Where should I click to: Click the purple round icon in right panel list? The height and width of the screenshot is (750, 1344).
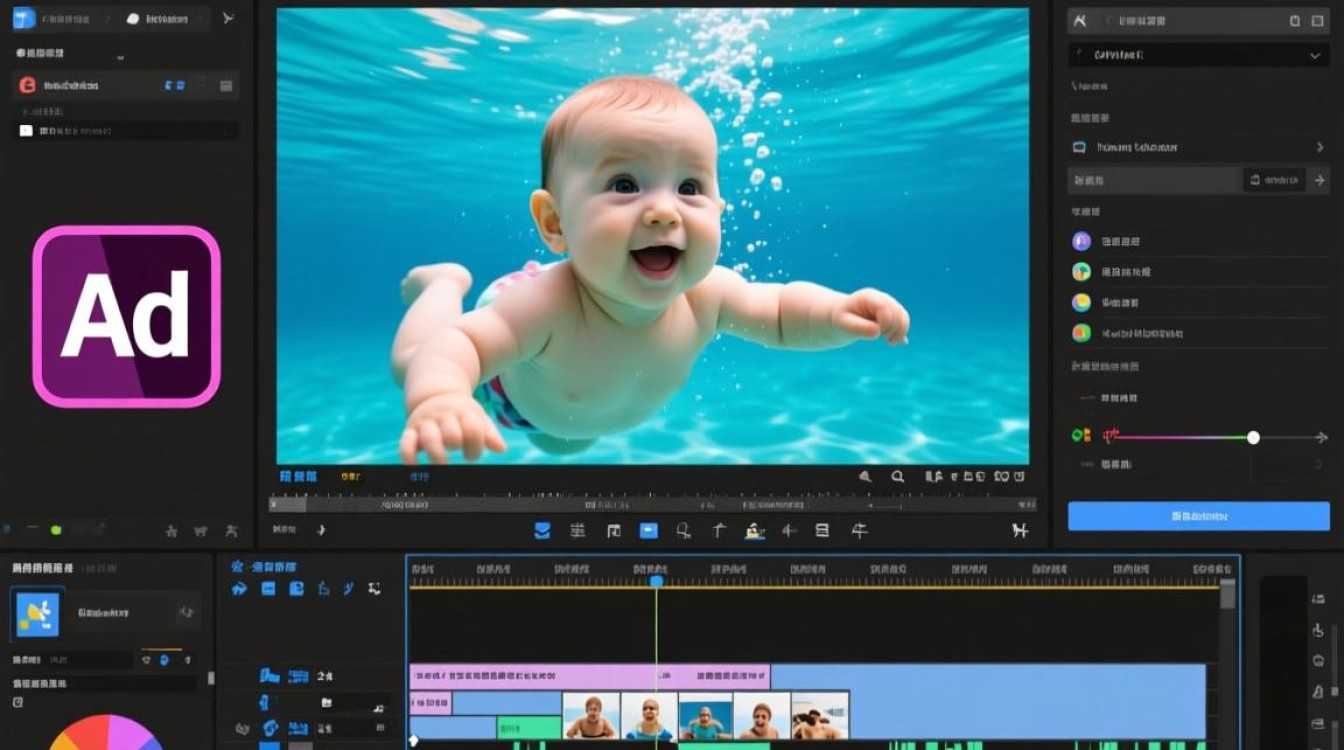tap(1081, 241)
